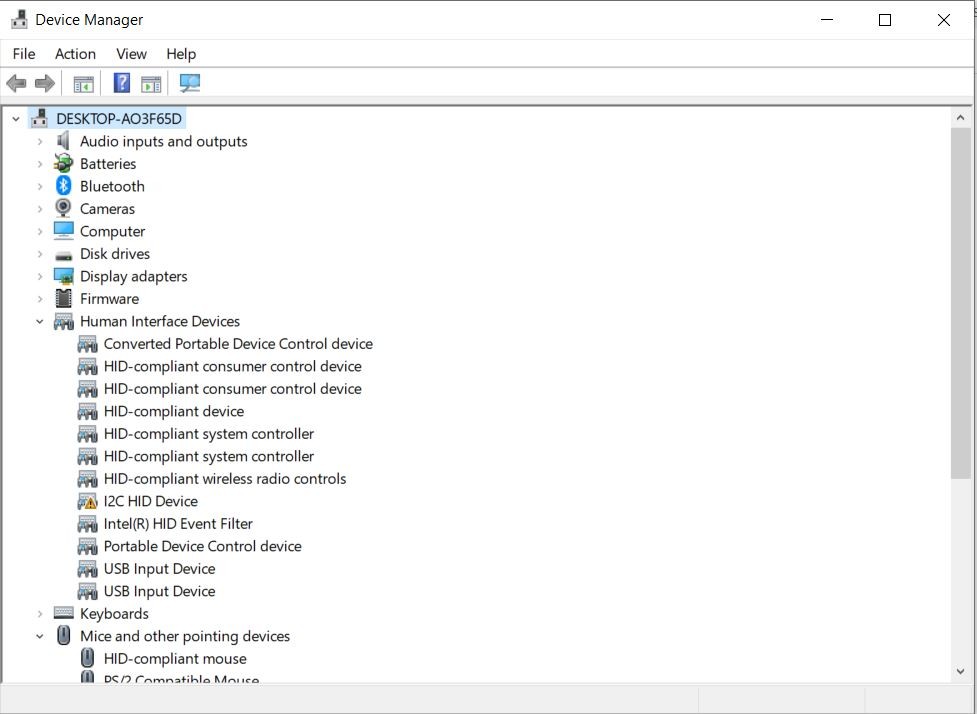Click the Computer monitor icon
Viewport: 977px width, 714px height.
pos(64,231)
